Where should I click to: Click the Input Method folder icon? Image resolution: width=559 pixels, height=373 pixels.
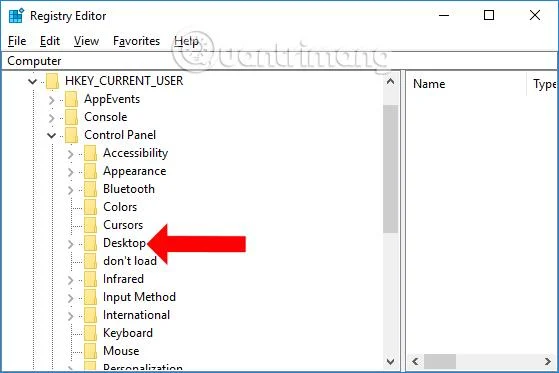90,297
